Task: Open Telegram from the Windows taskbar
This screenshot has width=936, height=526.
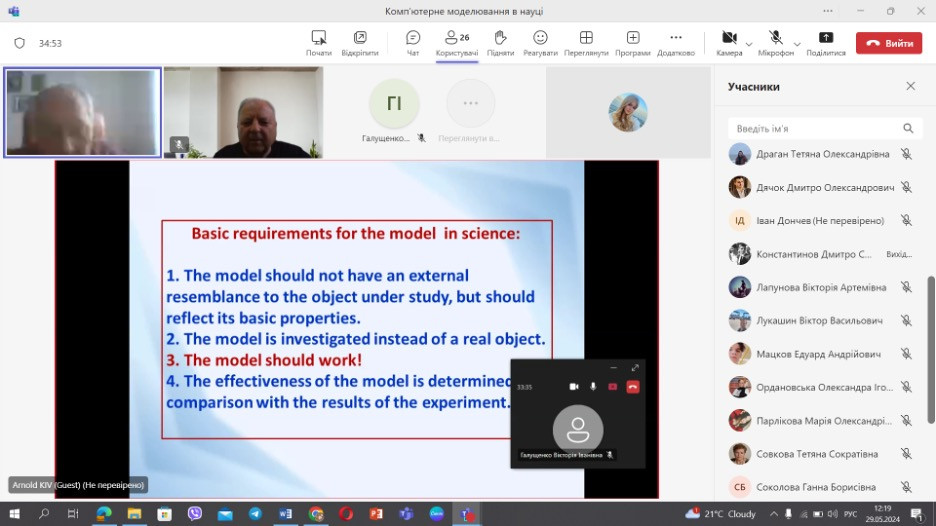Action: point(255,514)
